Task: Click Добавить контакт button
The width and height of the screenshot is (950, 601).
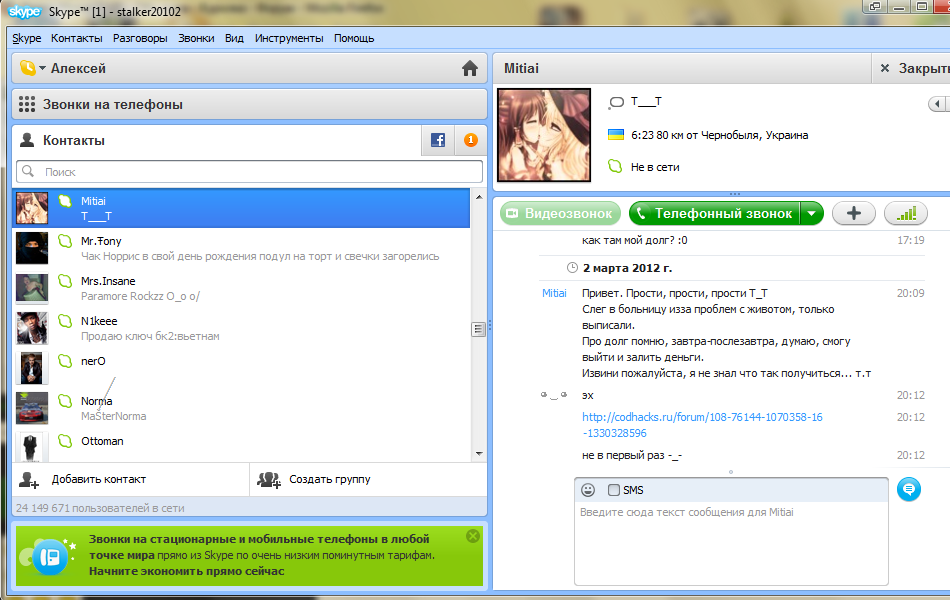Action: click(x=131, y=479)
